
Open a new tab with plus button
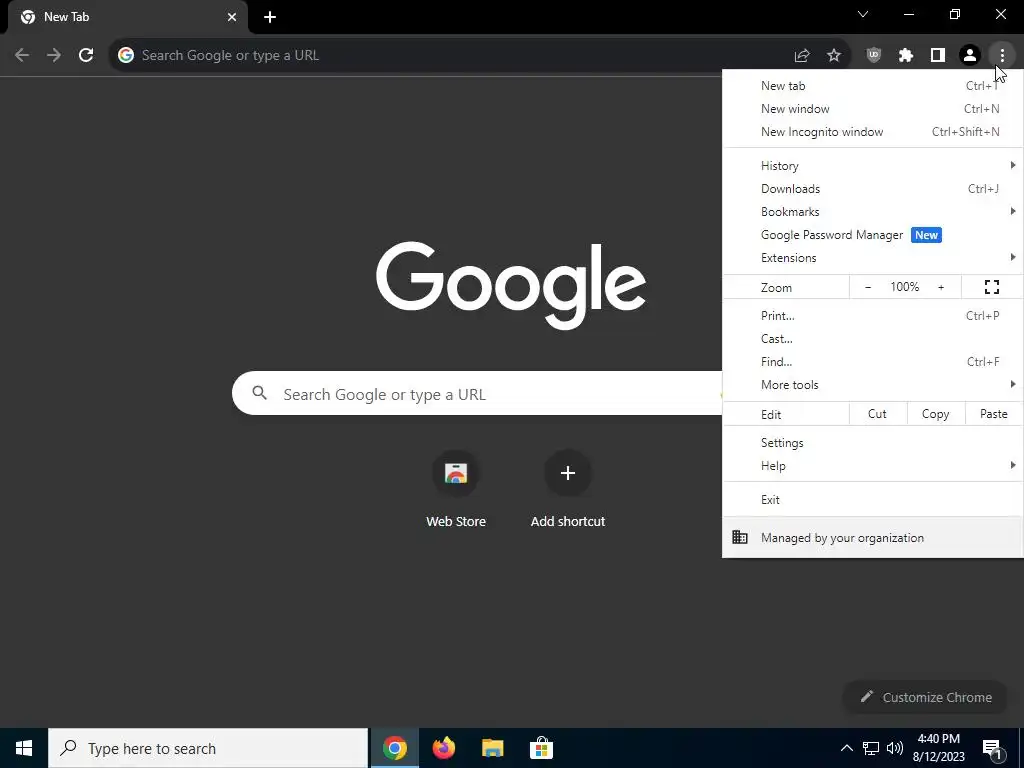(270, 17)
